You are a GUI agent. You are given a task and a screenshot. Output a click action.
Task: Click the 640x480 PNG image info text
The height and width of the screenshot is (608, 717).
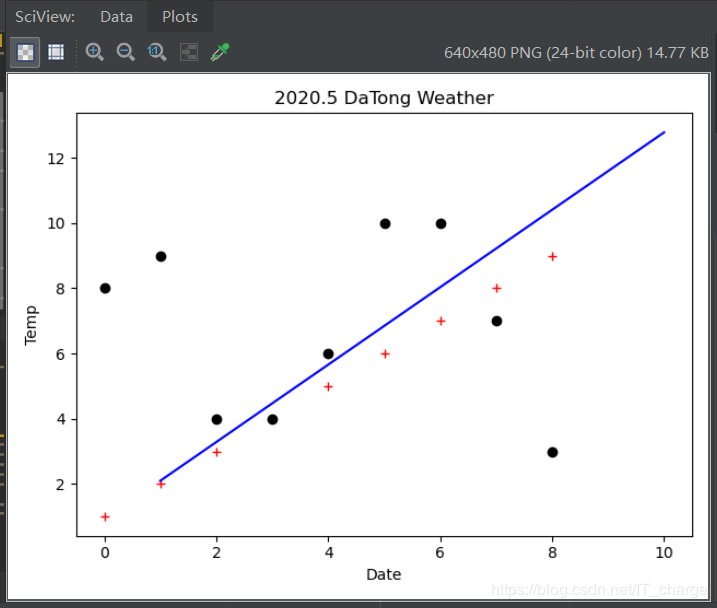(x=576, y=53)
